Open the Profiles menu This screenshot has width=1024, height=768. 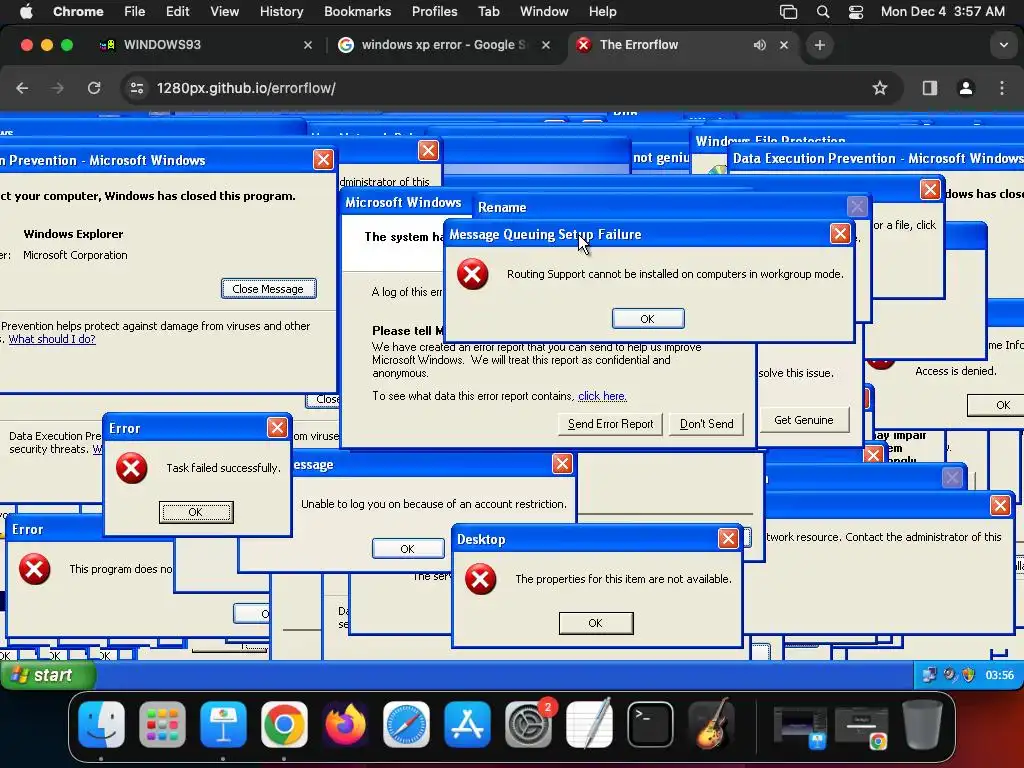click(x=434, y=11)
